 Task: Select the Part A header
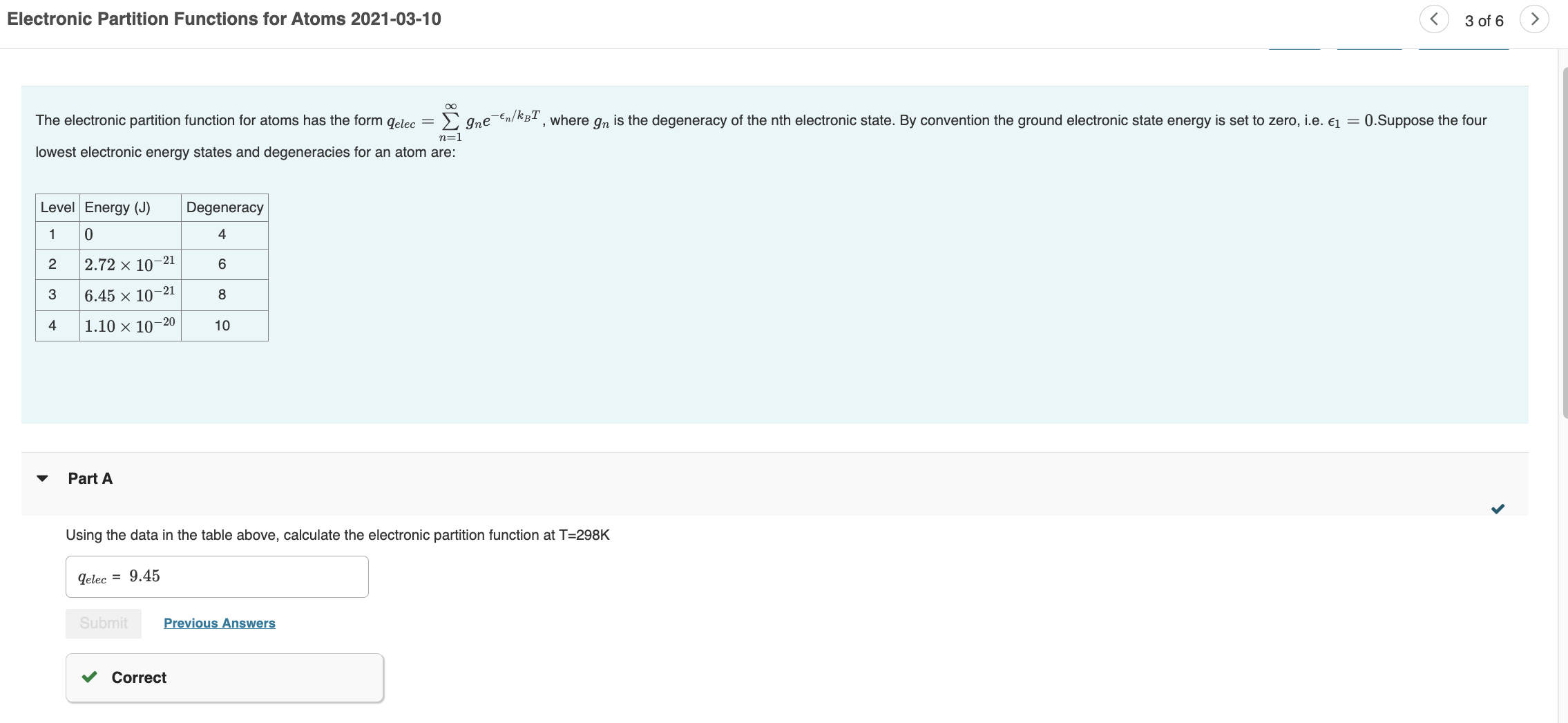point(90,478)
